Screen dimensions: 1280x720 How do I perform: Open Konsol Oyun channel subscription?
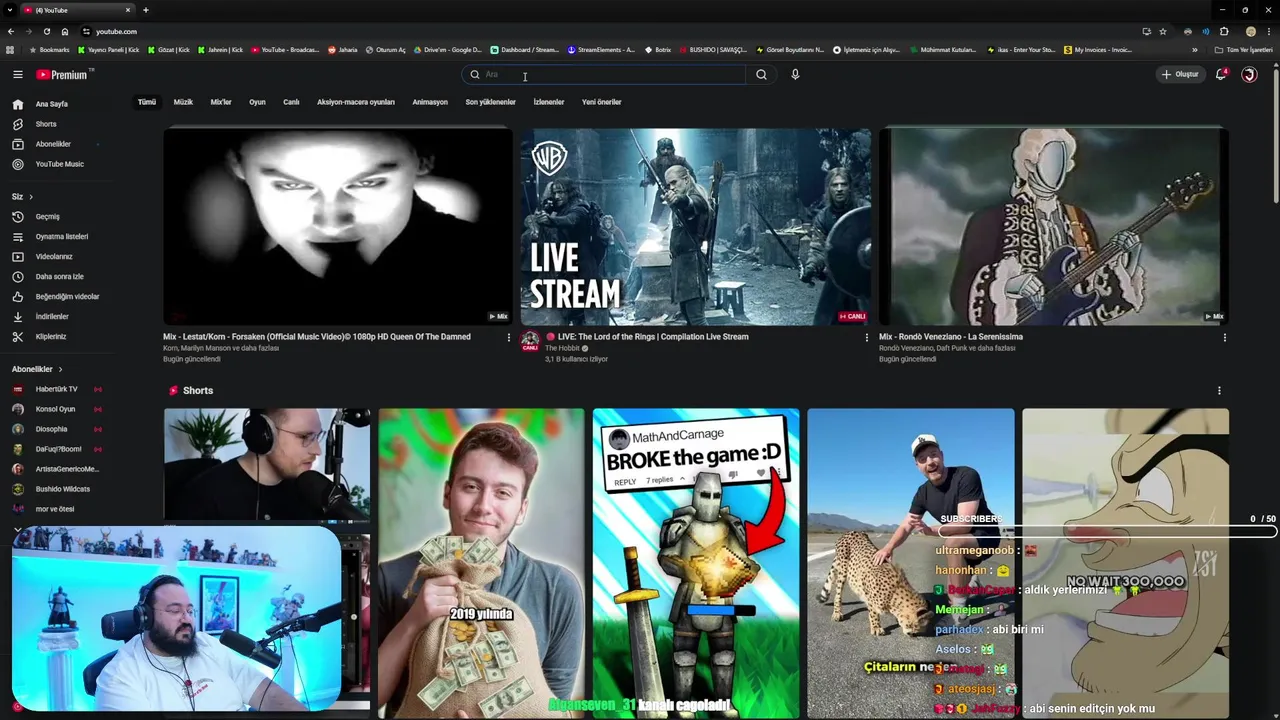(x=56, y=409)
